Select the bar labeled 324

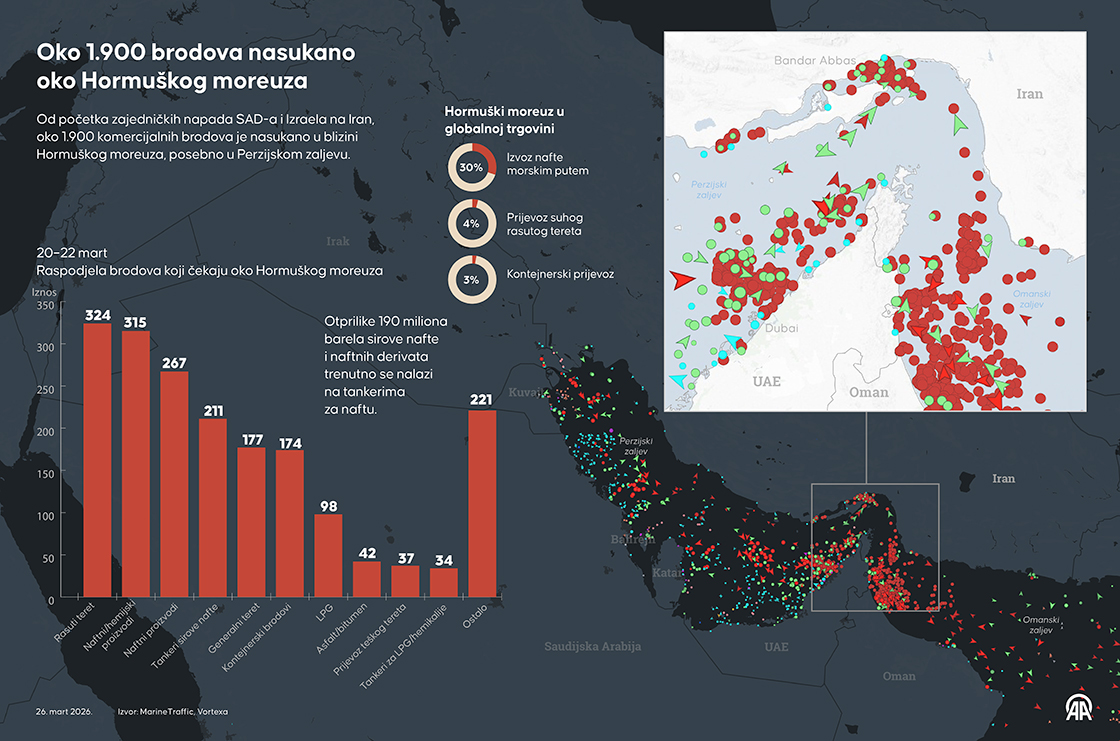coord(97,460)
